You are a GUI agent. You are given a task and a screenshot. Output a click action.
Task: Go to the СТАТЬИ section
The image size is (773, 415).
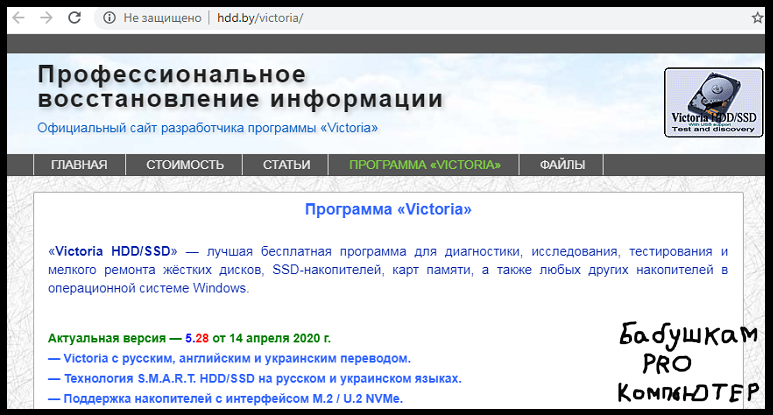pos(286,165)
